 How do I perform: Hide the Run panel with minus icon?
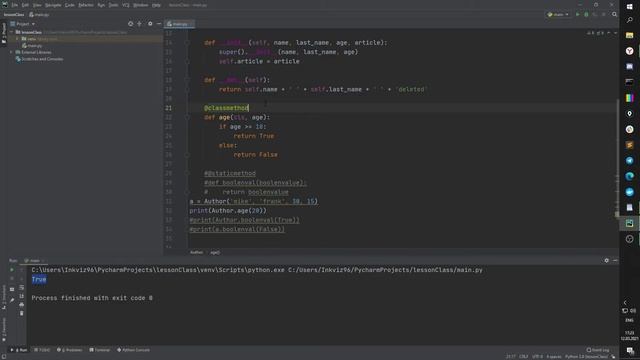click(615, 260)
